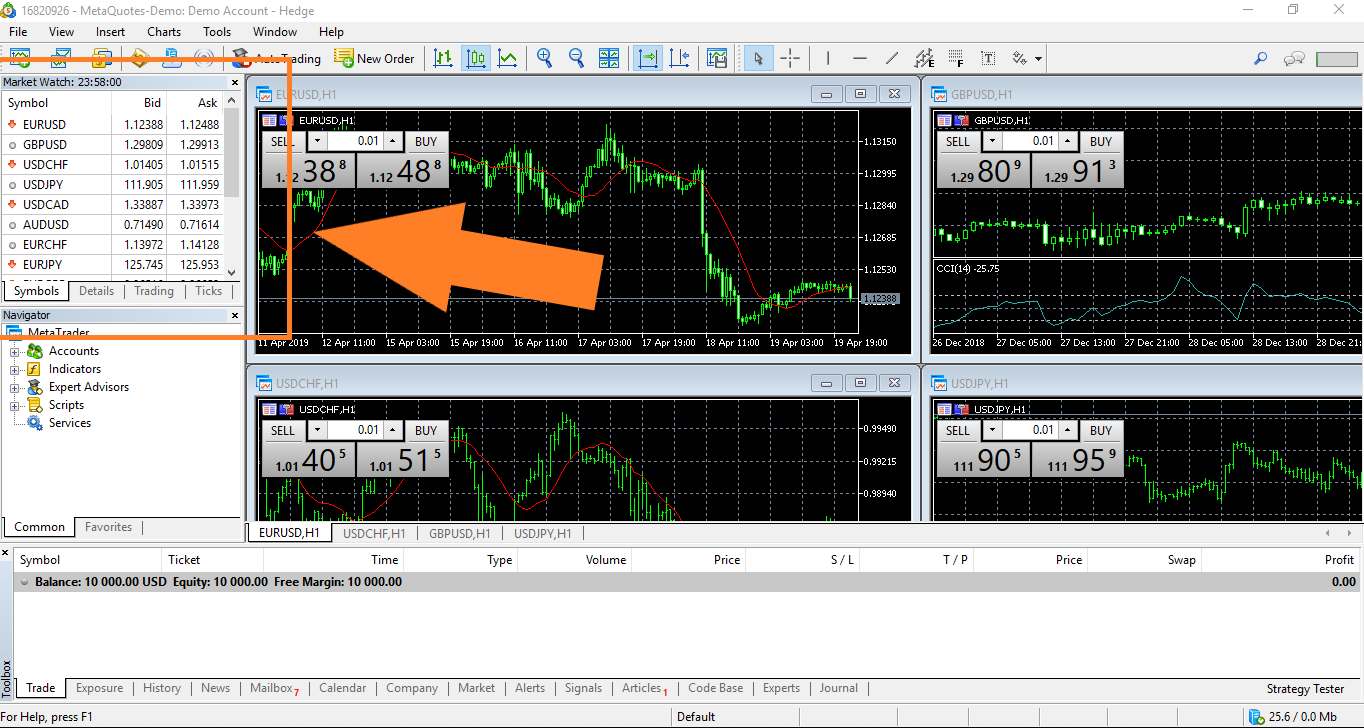Select the text label tool
1364x728 pixels.
(988, 58)
